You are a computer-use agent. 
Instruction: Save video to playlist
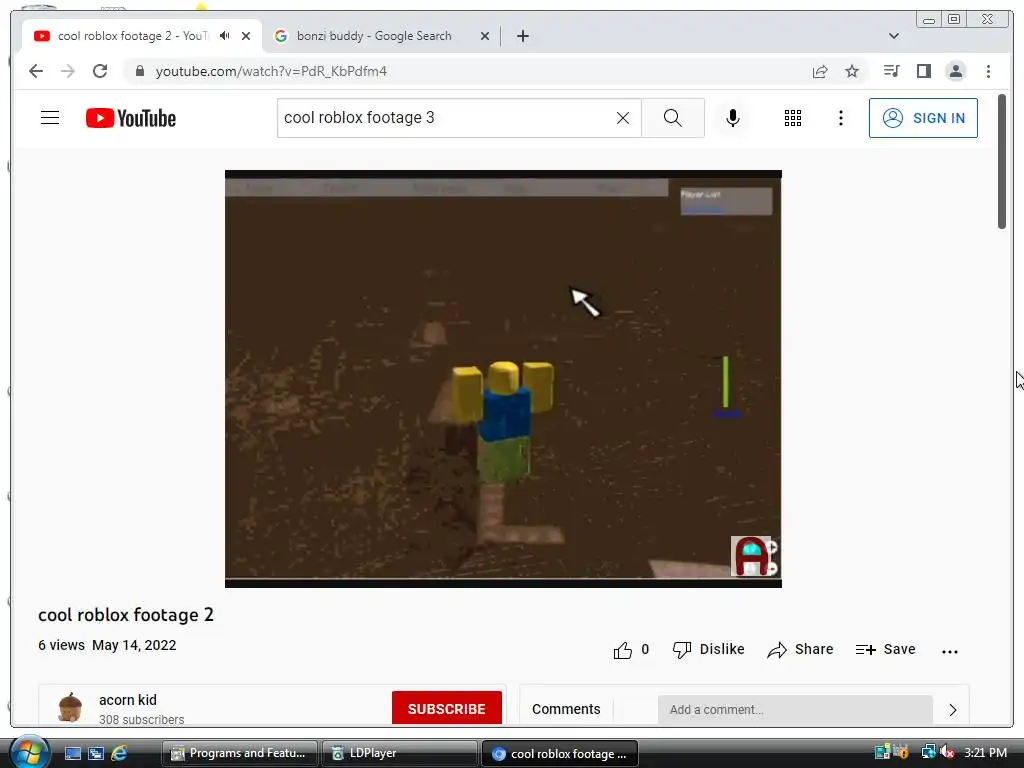[886, 650]
